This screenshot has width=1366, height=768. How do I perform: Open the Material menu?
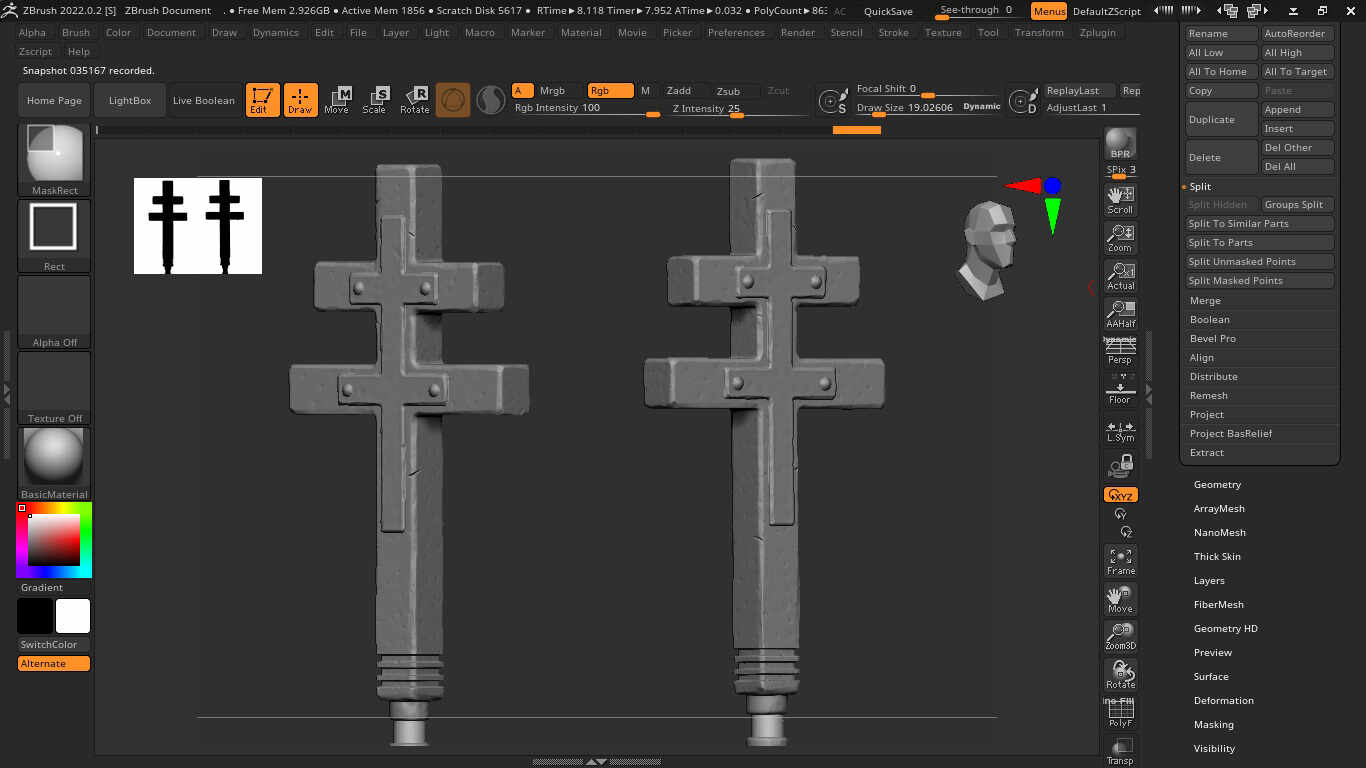coord(581,32)
